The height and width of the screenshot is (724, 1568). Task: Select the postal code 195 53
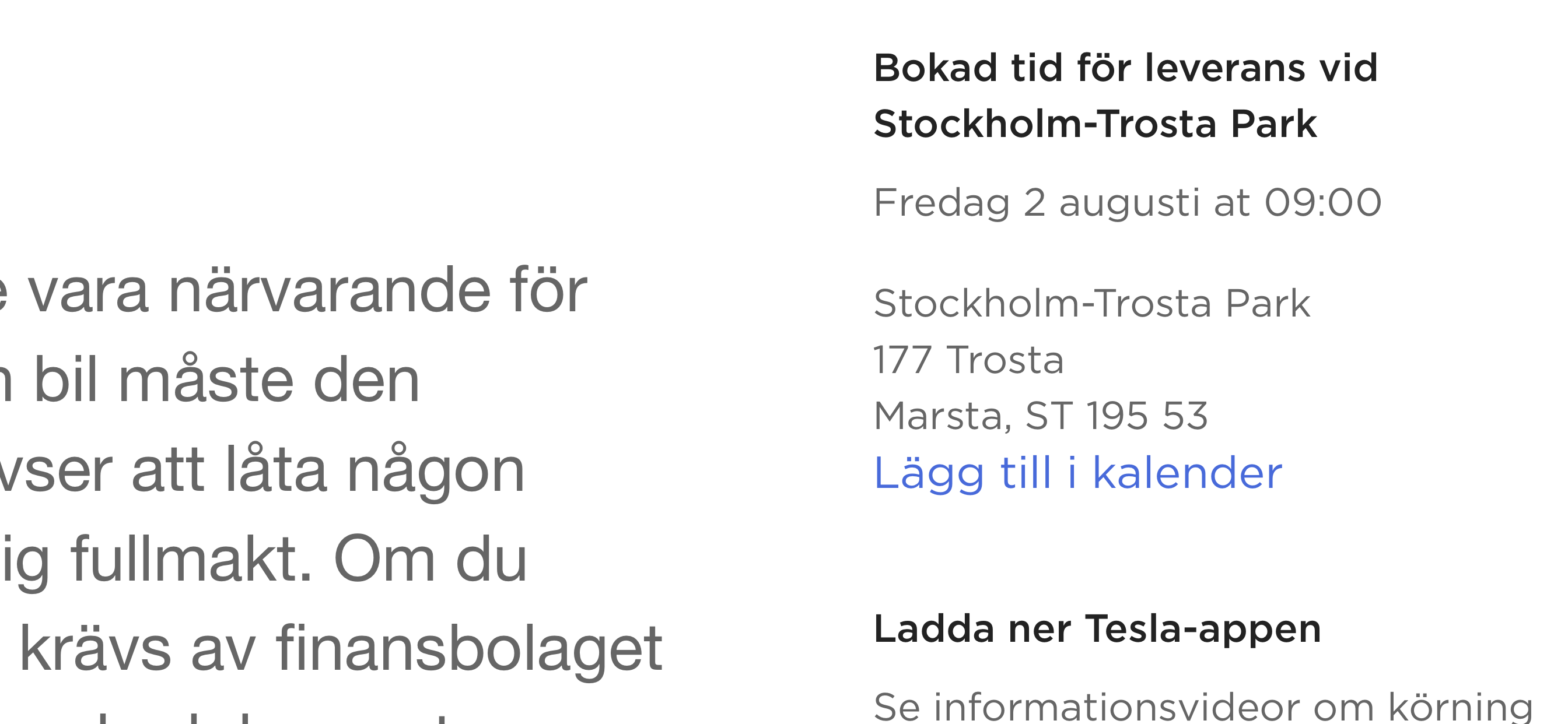pyautogui.click(x=1147, y=416)
